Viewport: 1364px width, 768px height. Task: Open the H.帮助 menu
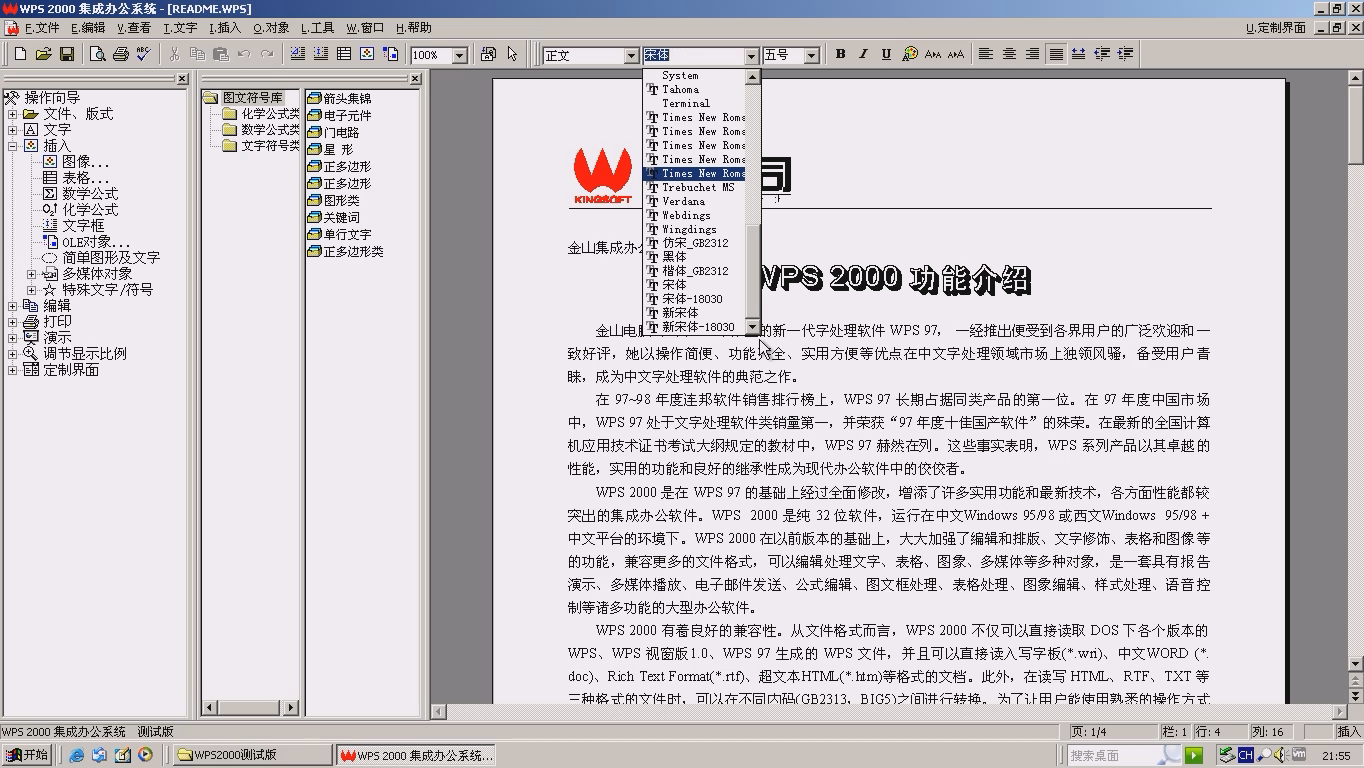(414, 28)
